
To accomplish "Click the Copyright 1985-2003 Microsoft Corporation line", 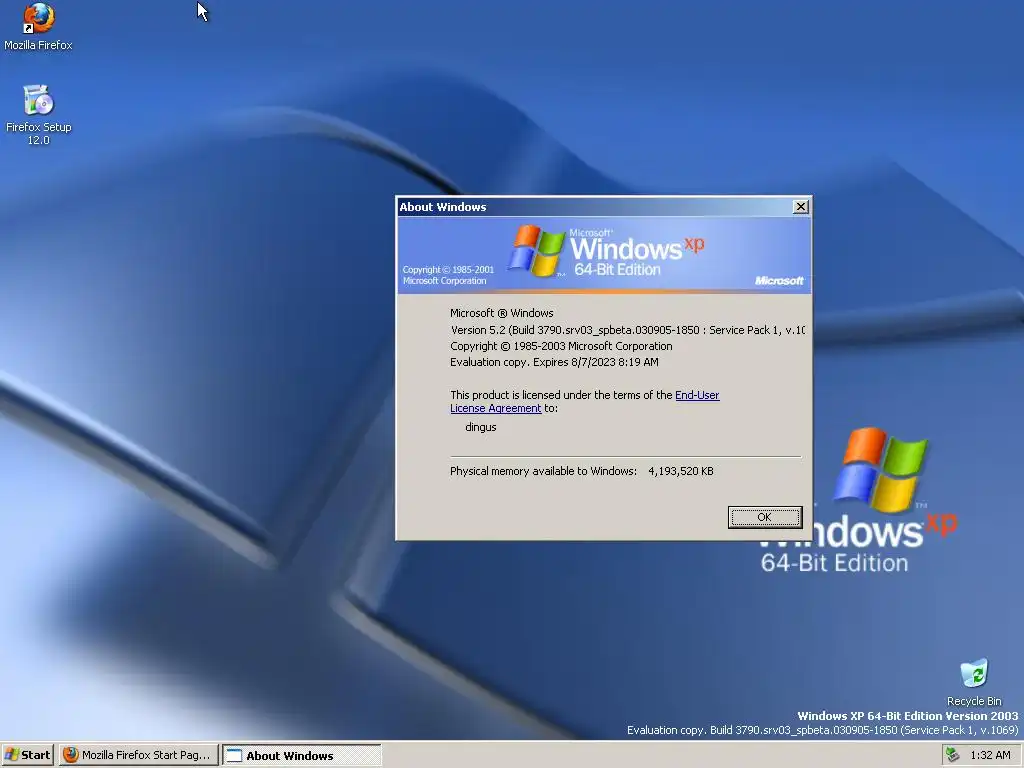I will point(561,346).
